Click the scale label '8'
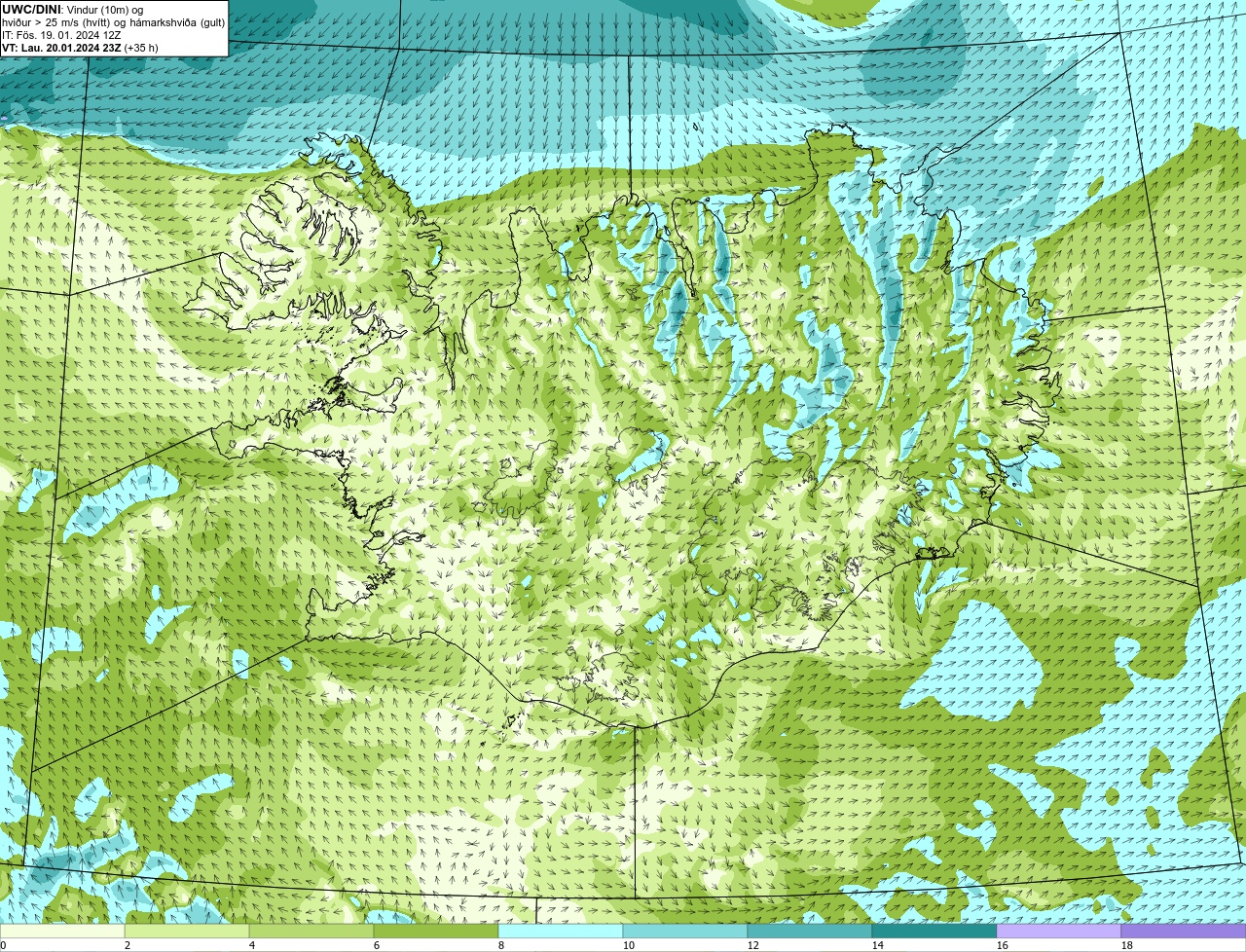 [501, 945]
